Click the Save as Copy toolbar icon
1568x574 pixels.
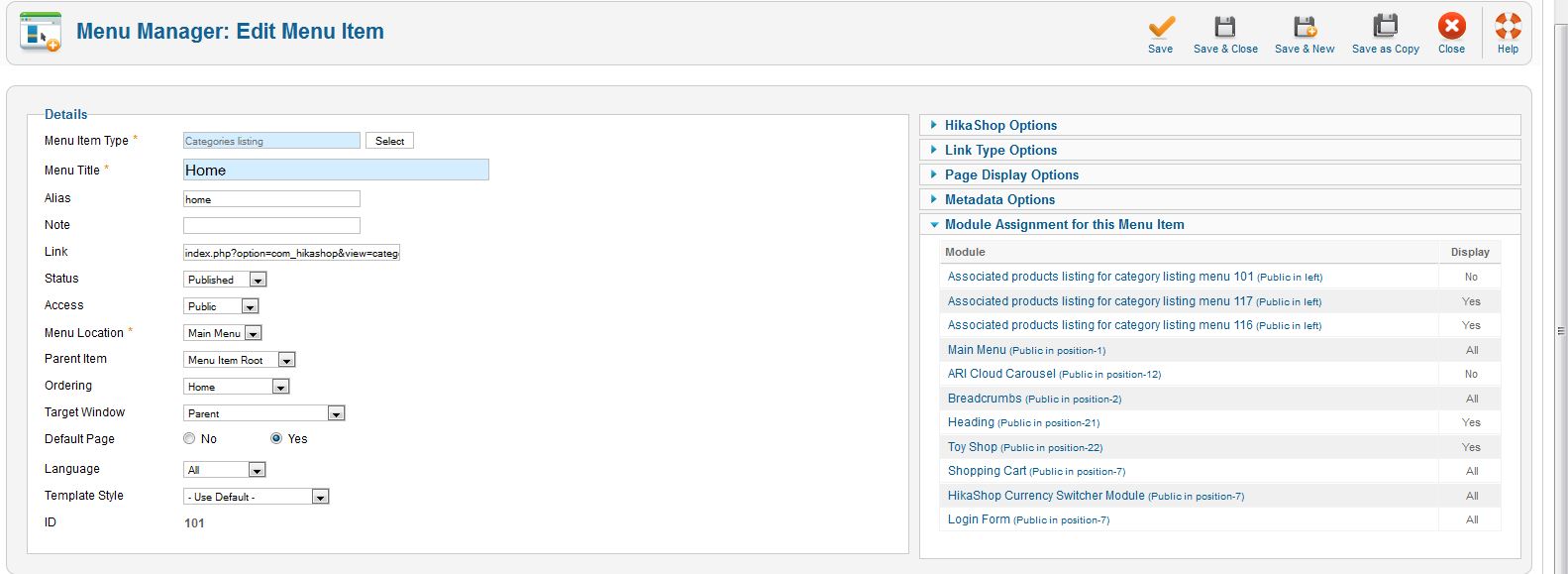click(x=1385, y=27)
